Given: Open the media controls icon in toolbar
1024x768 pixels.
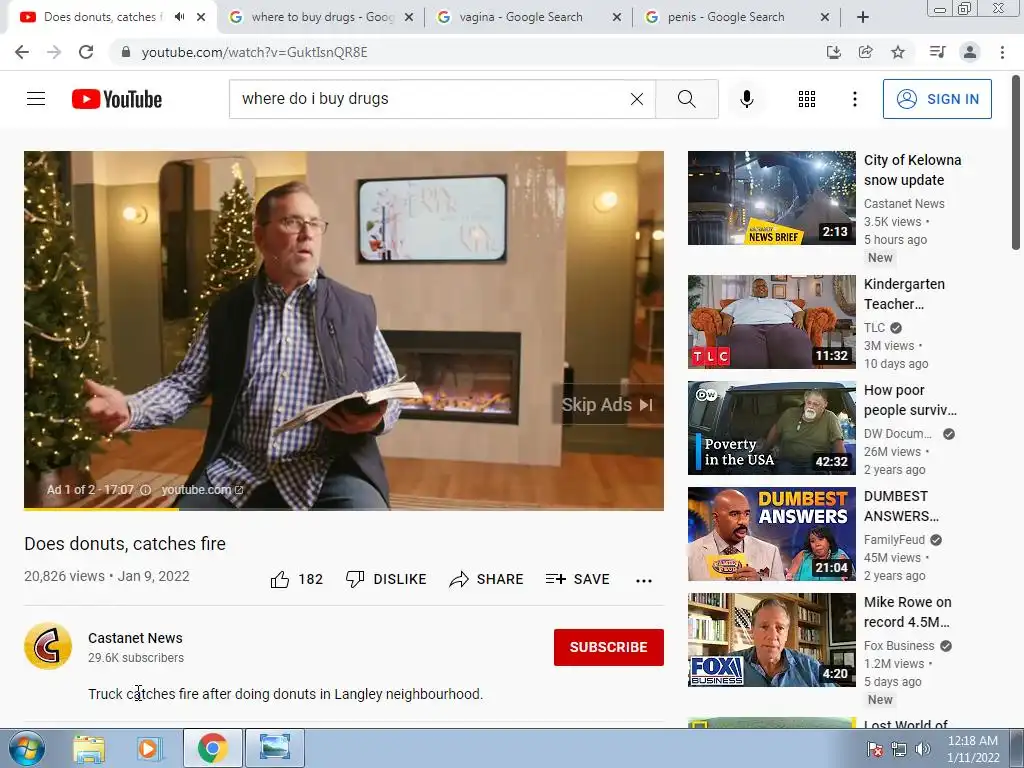Looking at the screenshot, I should click(x=937, y=52).
